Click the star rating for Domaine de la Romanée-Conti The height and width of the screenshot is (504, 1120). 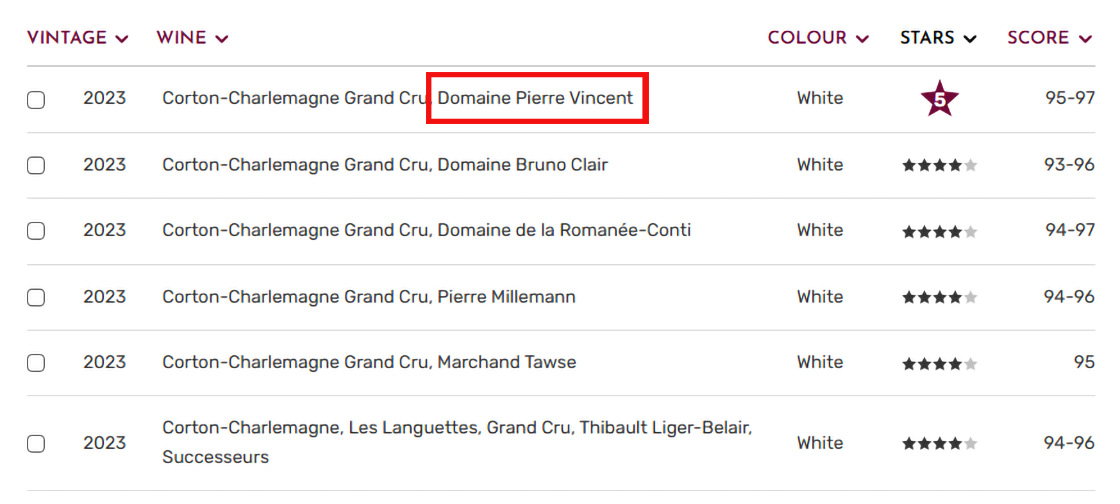[x=939, y=231]
